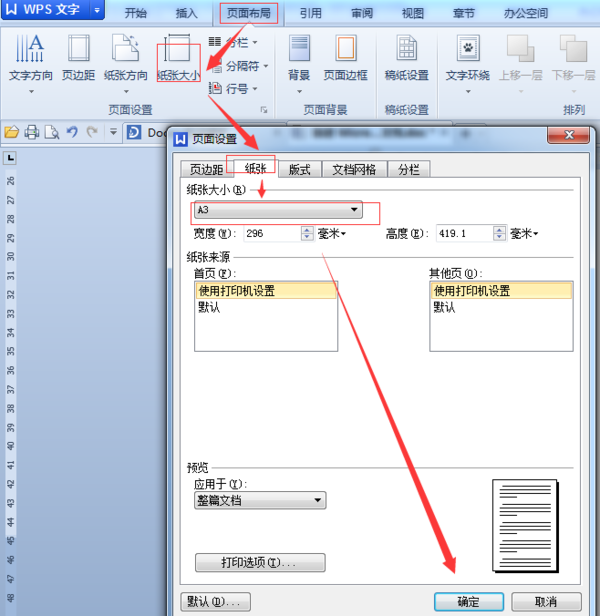Click the Print Preview toolbar icon

pos(51,132)
